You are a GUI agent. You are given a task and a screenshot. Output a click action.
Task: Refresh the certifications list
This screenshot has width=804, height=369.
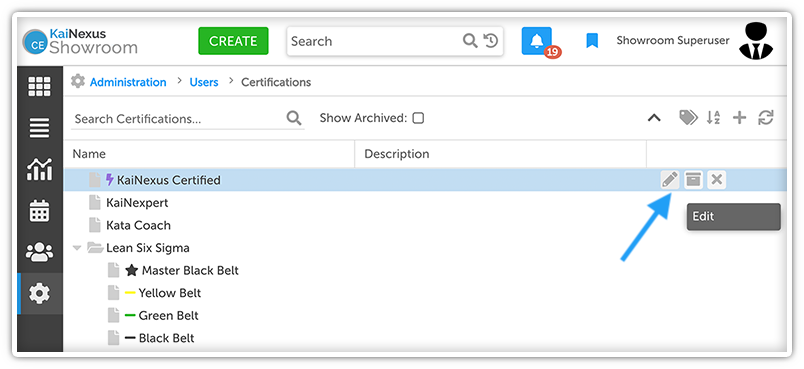766,118
